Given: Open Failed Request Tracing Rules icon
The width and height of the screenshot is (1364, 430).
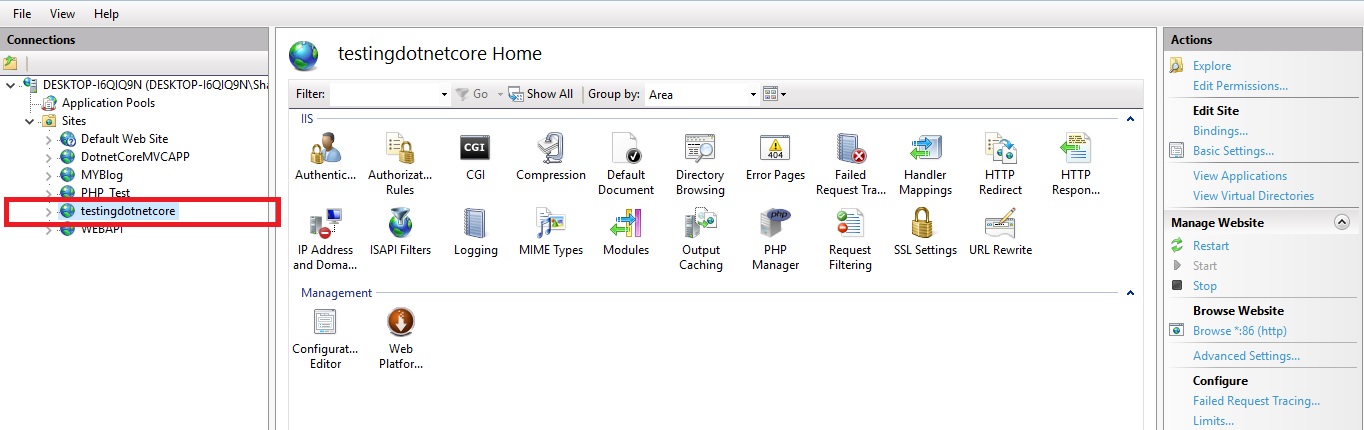Looking at the screenshot, I should click(851, 165).
